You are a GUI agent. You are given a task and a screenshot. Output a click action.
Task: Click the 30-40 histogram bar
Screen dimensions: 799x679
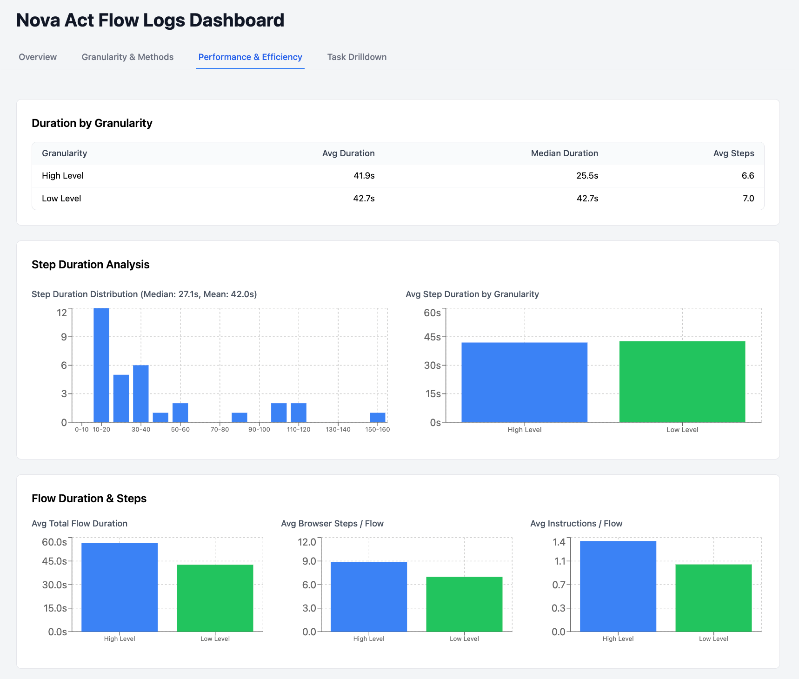(x=141, y=394)
